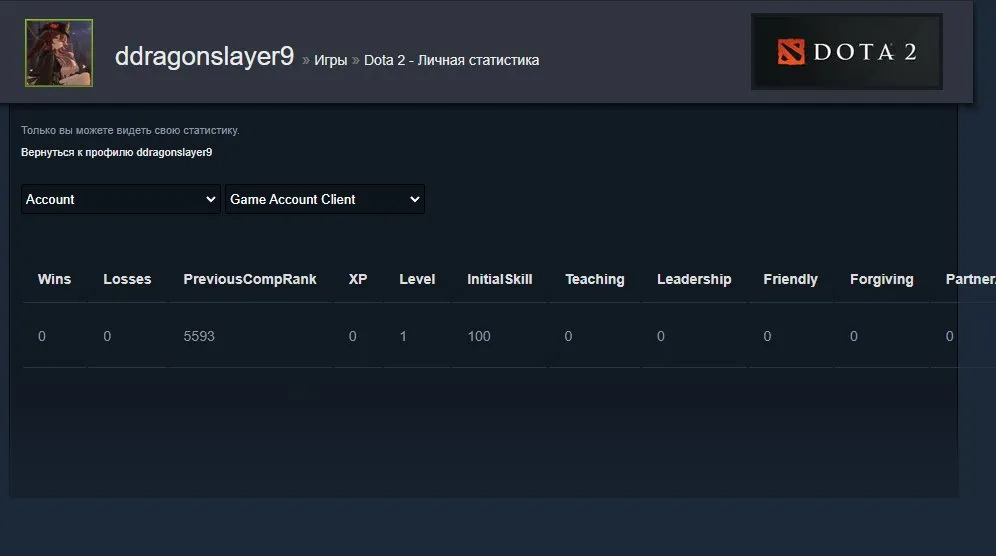Select the PreviousCompRank column header
This screenshot has width=996, height=556.
point(250,280)
